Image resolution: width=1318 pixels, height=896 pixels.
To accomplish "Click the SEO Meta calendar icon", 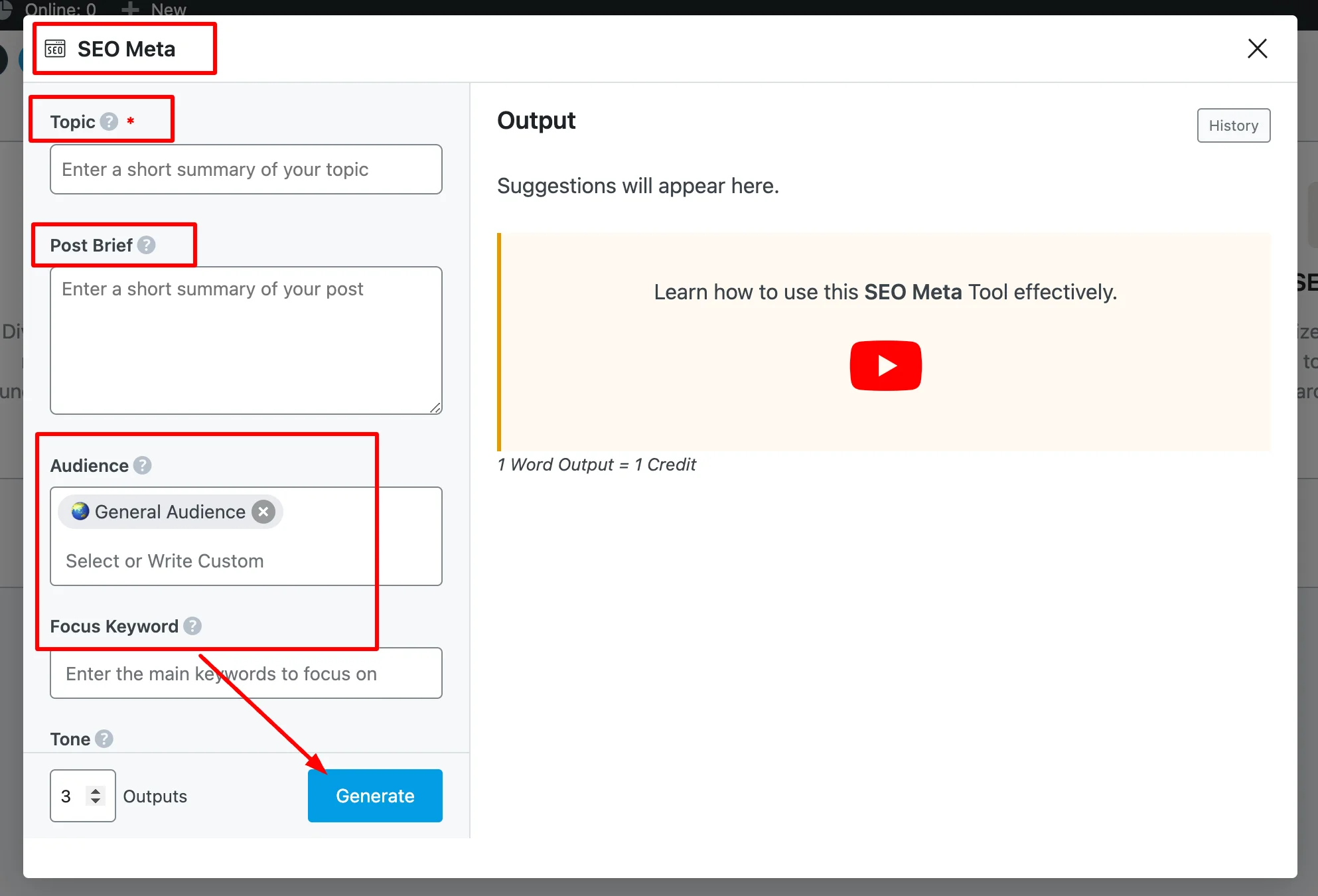I will 55,48.
